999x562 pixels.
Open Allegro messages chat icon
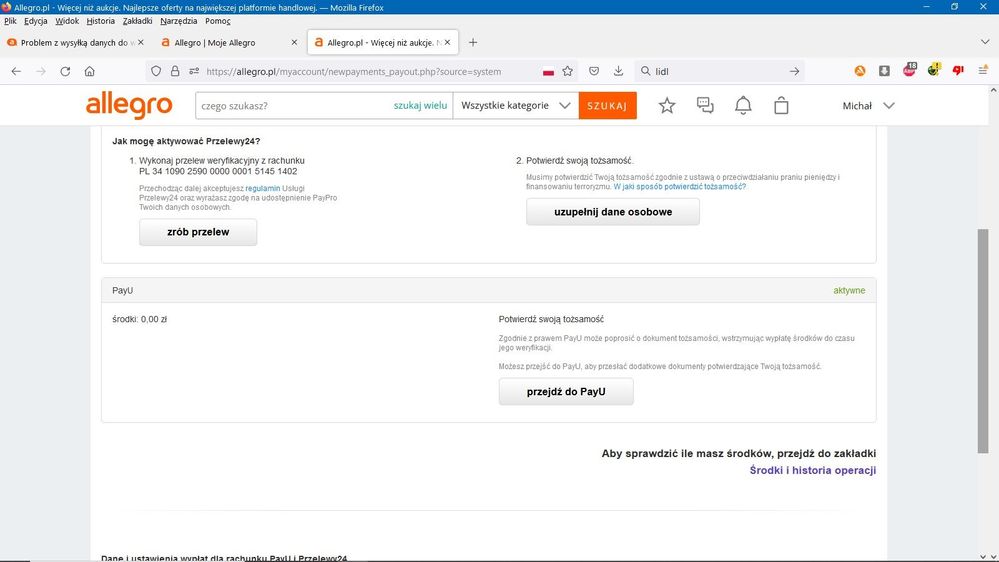705,105
